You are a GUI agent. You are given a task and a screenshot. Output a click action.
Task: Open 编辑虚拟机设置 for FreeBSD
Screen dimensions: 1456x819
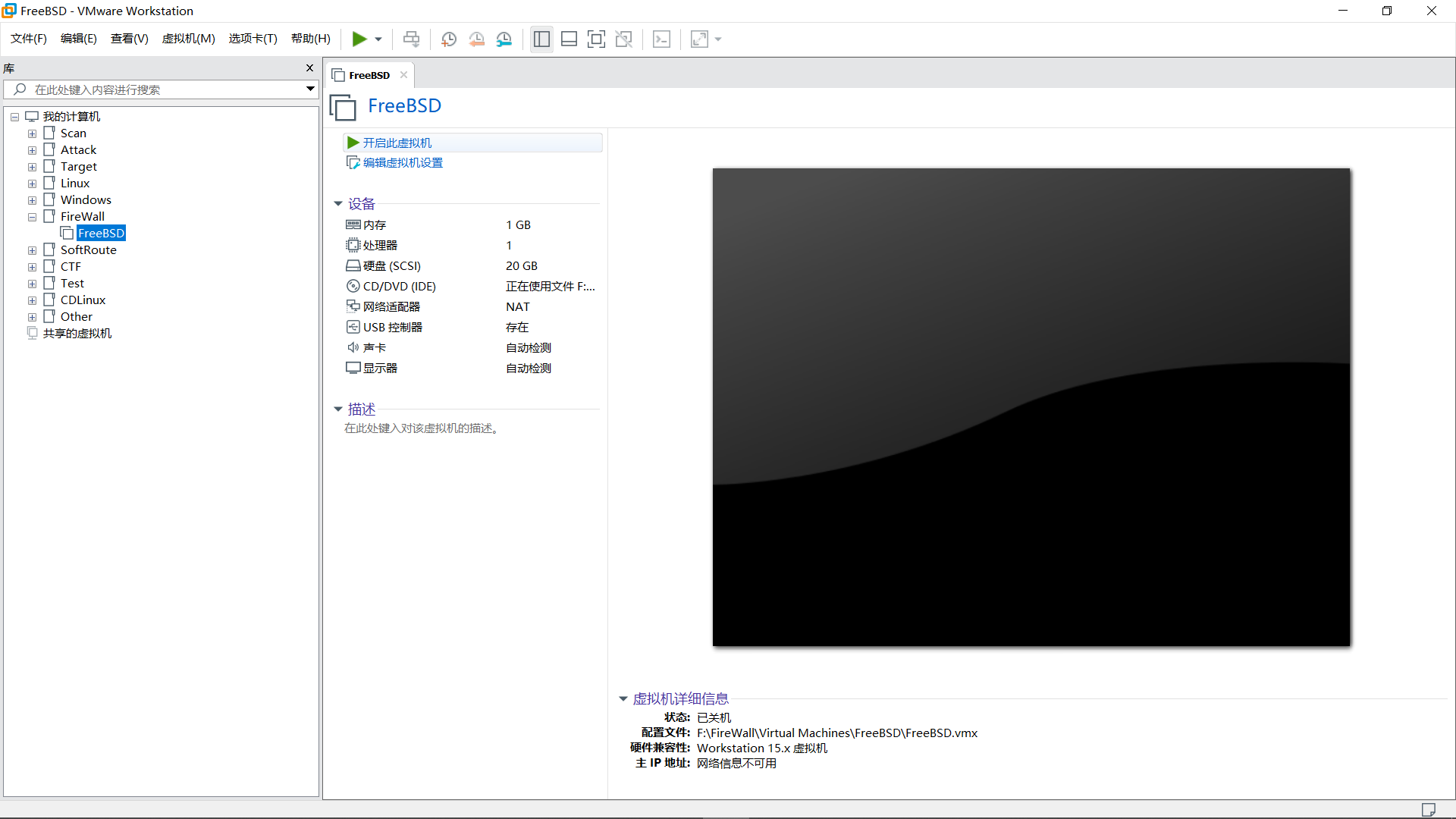(x=402, y=162)
